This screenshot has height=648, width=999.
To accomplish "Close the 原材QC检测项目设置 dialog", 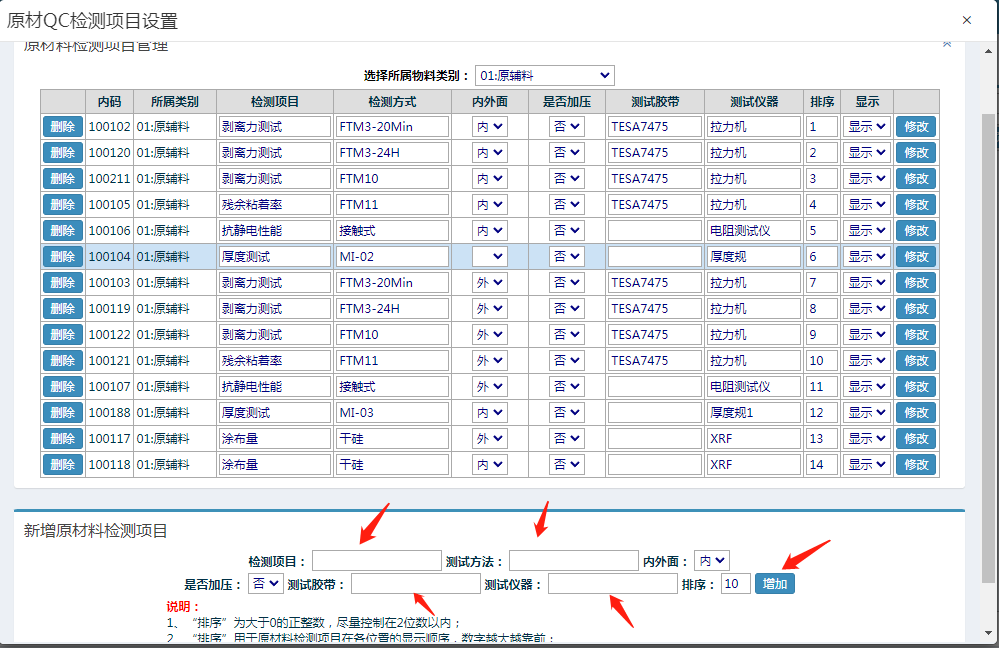I will [x=966, y=20].
